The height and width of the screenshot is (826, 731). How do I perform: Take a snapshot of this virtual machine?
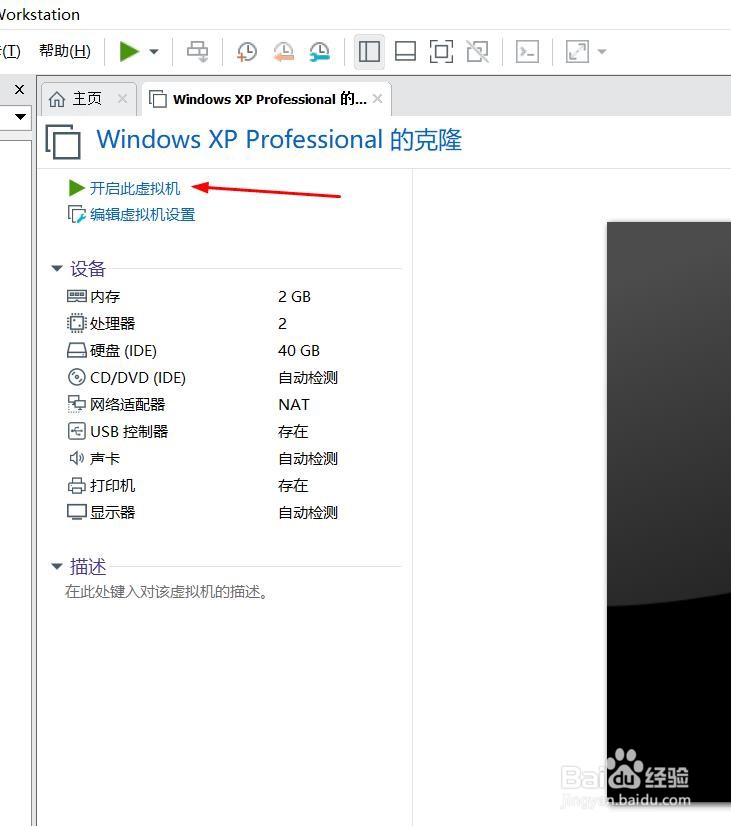click(246, 52)
